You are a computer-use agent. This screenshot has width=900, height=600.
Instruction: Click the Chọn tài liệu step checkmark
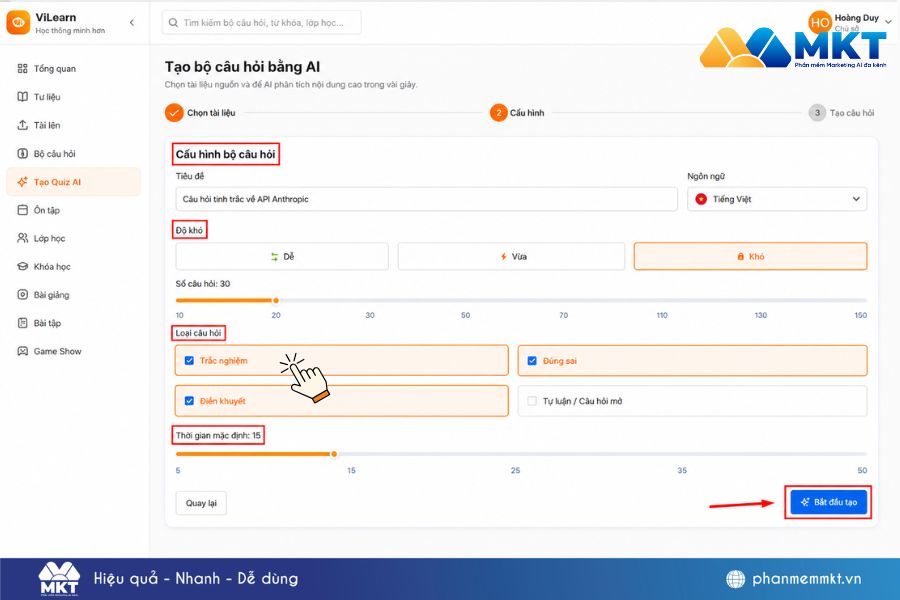click(x=174, y=113)
